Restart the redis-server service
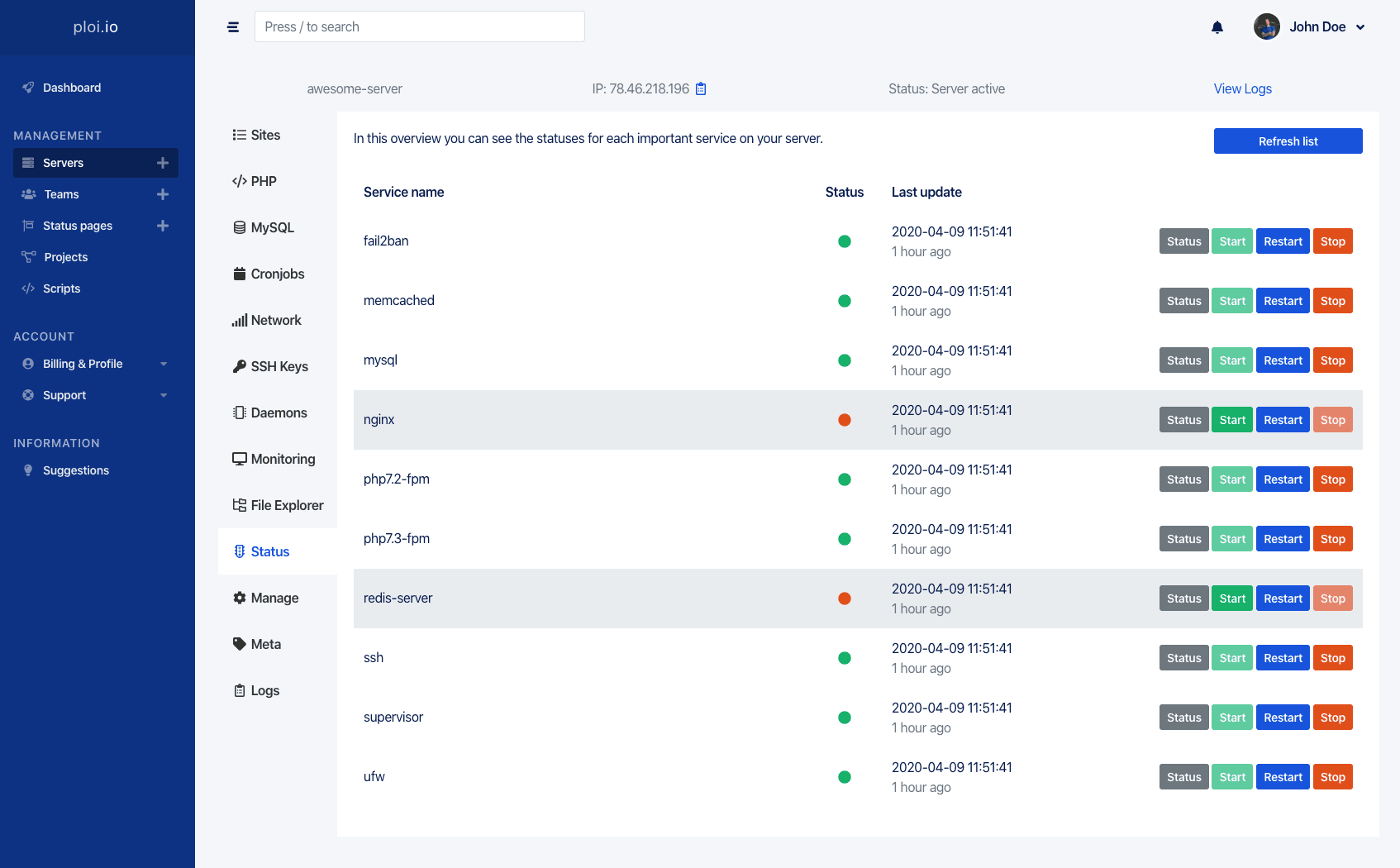Viewport: 1400px width, 868px height. 1282,599
